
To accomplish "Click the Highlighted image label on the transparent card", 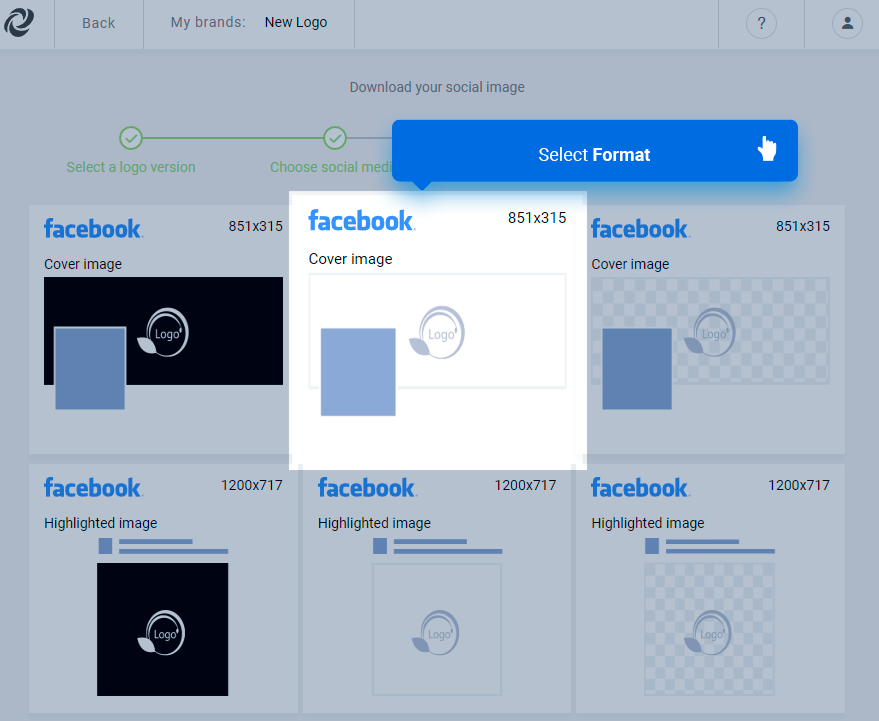I will [x=648, y=523].
